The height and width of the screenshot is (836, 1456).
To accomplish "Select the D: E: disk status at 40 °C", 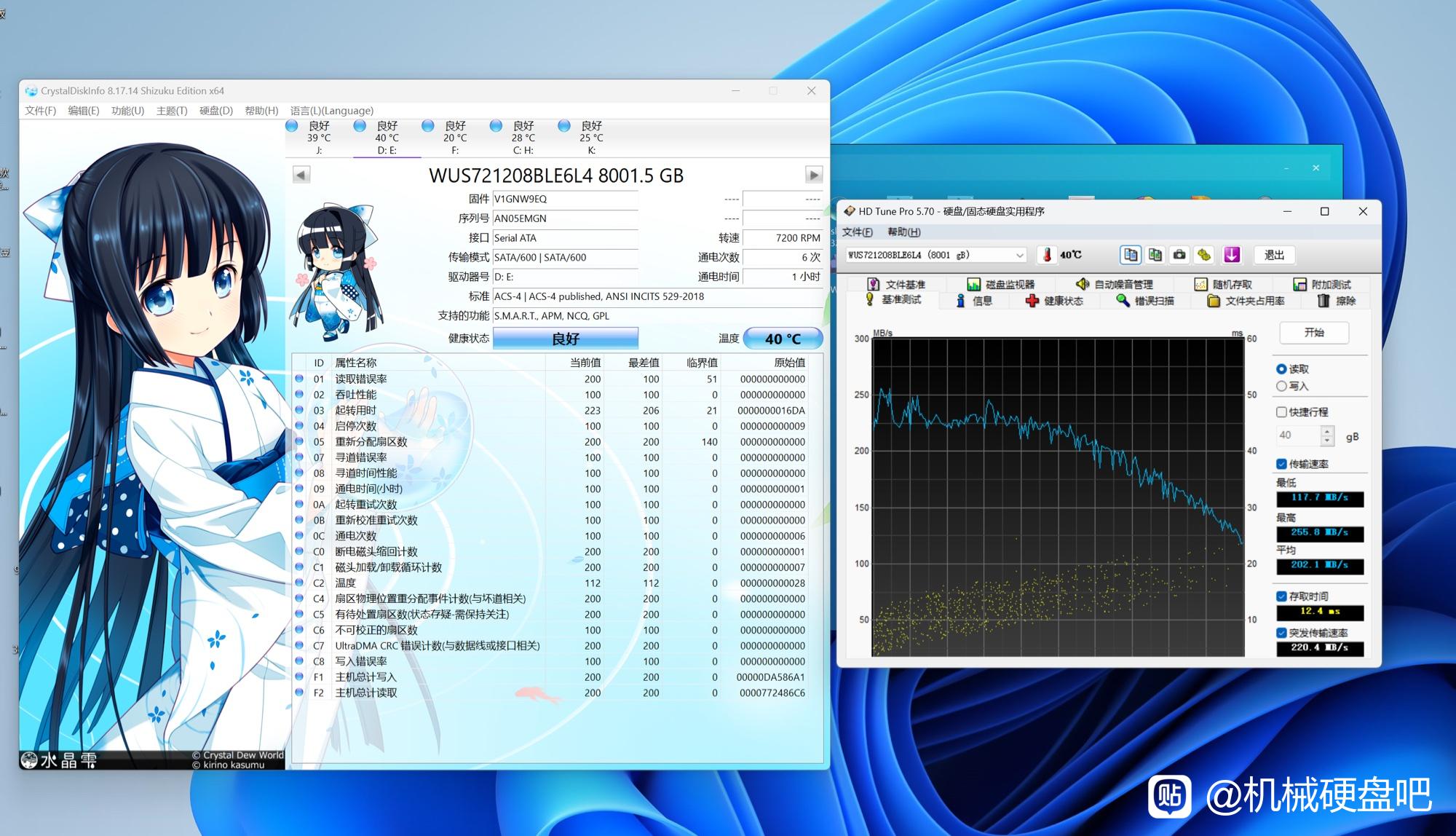I will [x=387, y=138].
